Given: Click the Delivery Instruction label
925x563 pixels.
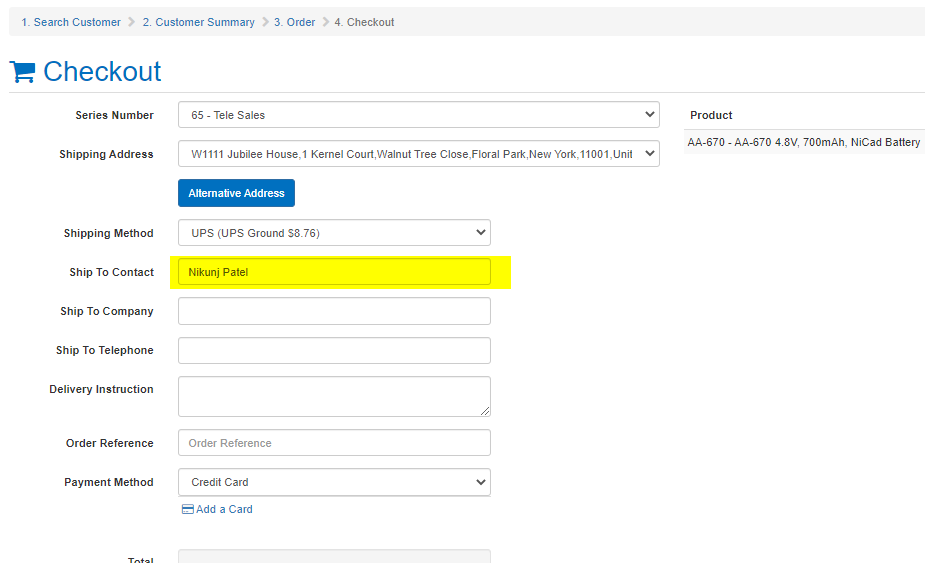Looking at the screenshot, I should pos(101,389).
